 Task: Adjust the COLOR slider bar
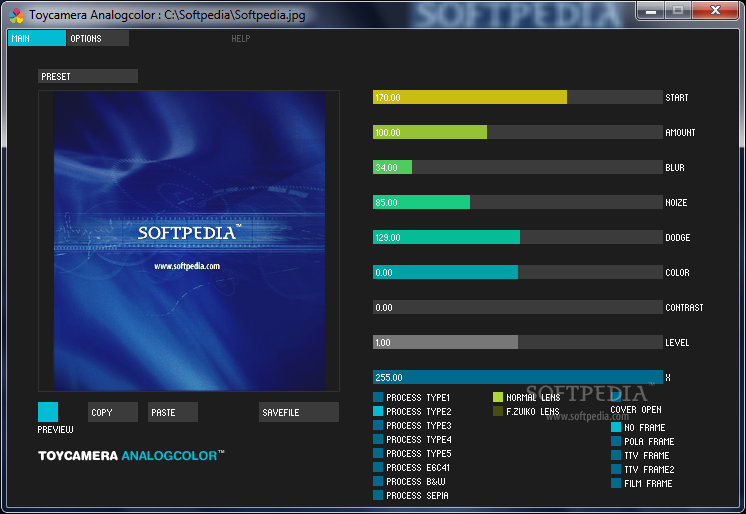tap(518, 272)
